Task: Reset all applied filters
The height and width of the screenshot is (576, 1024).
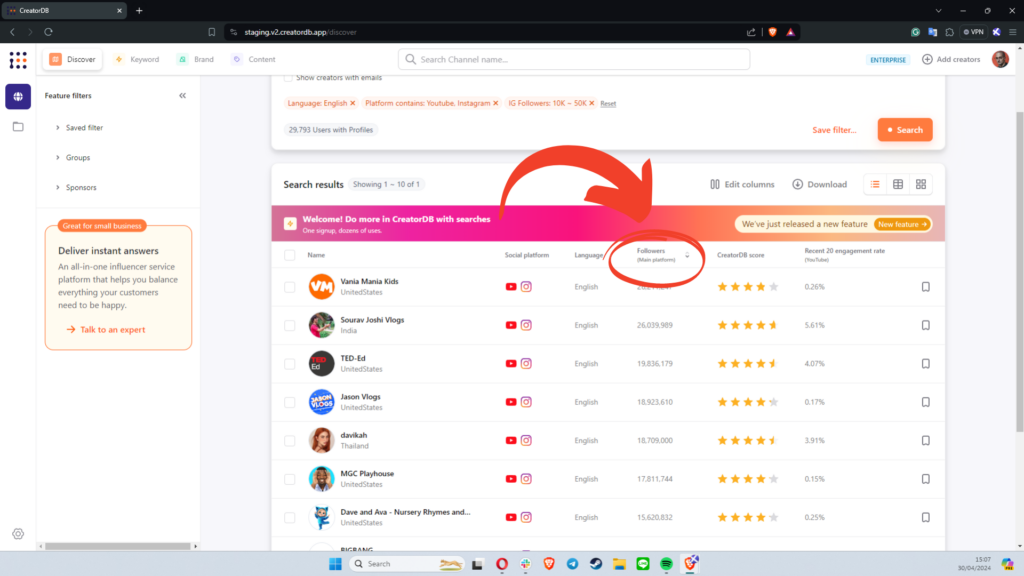Action: [x=608, y=104]
